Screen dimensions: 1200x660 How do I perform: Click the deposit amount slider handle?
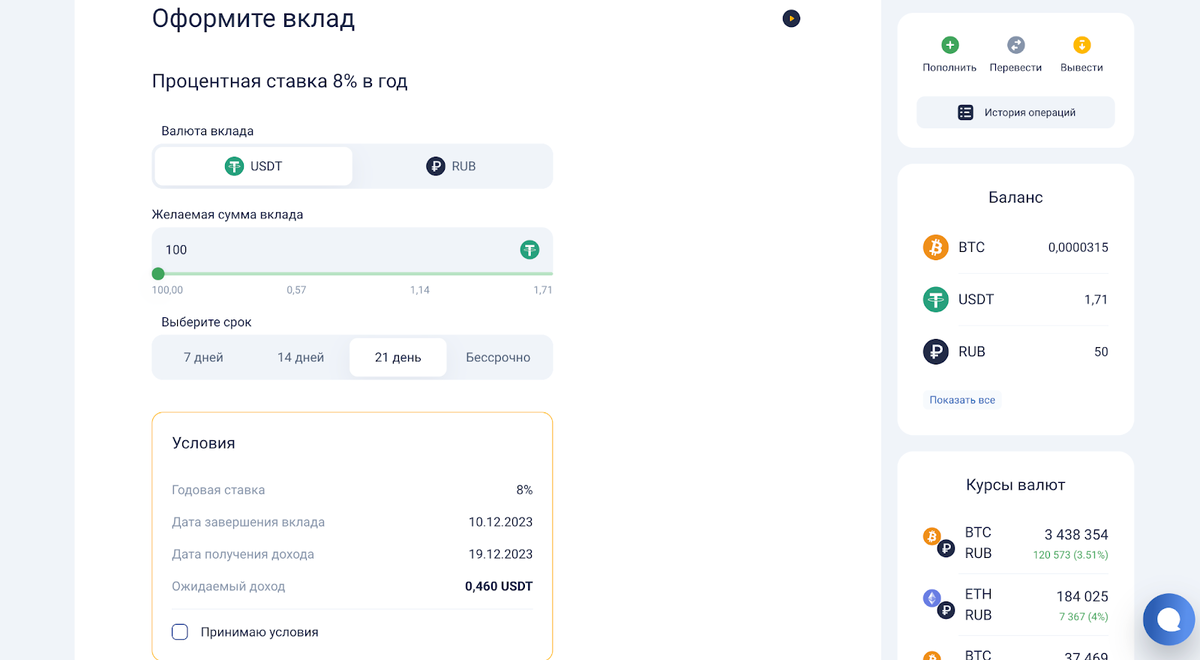tap(158, 273)
